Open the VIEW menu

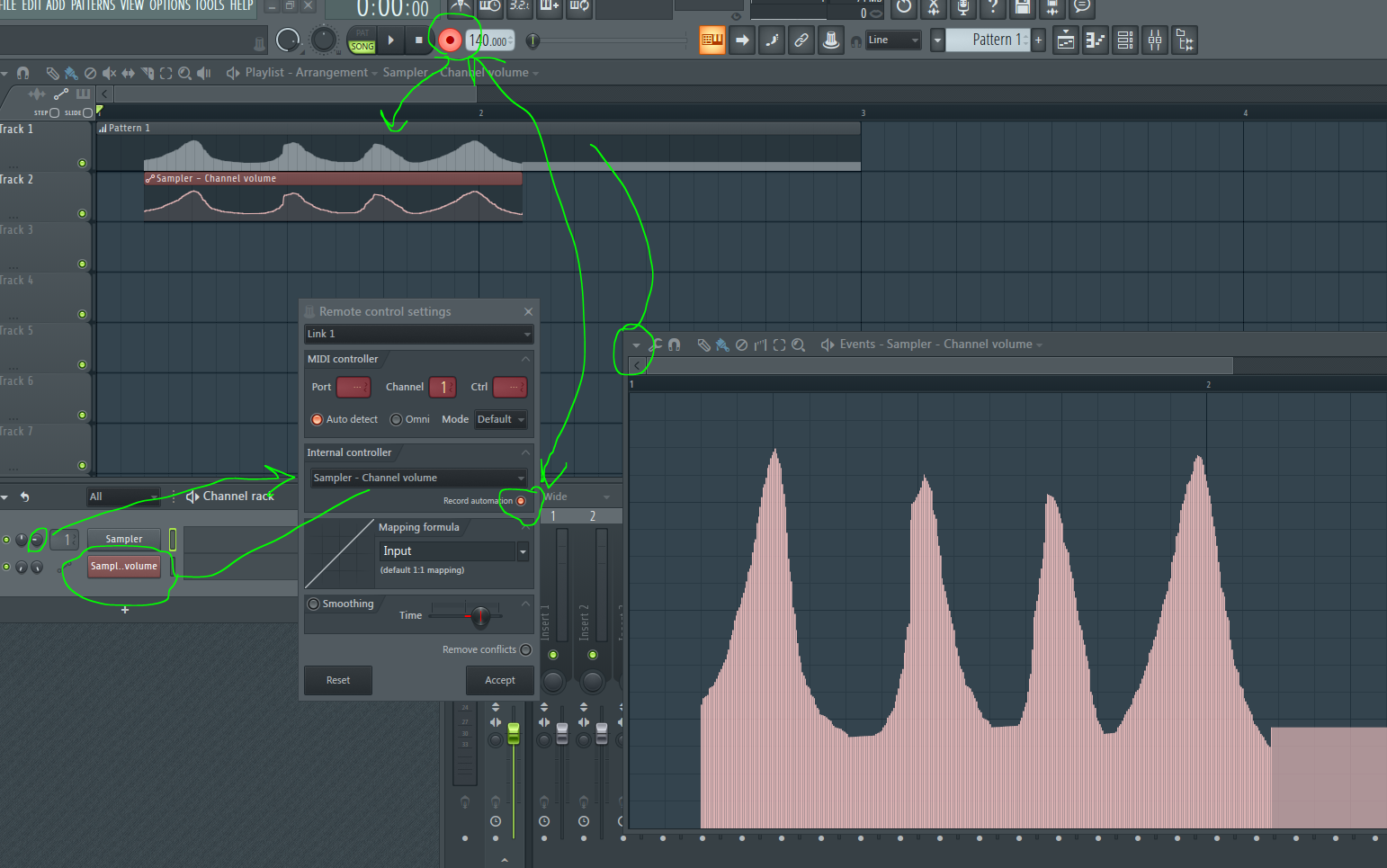[132, 5]
